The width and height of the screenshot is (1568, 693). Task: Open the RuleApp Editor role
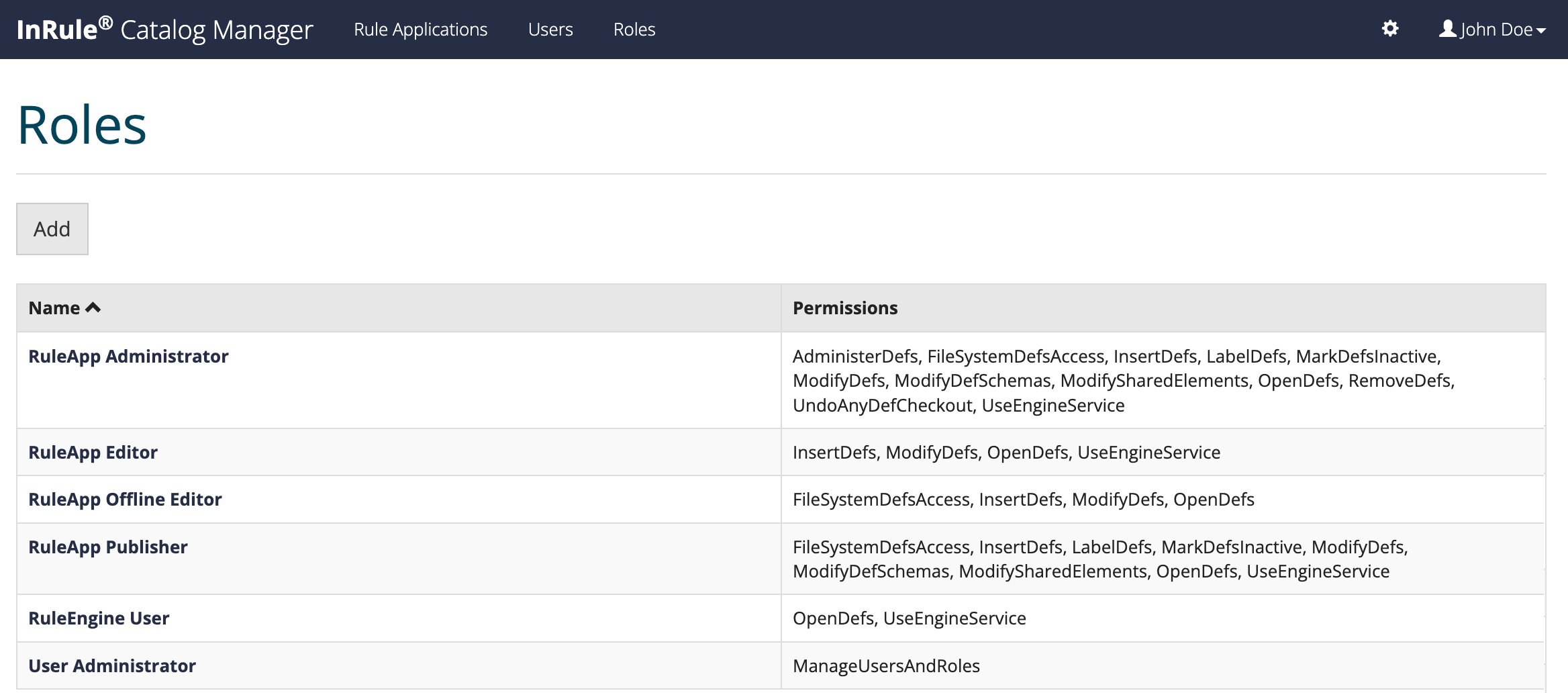(93, 453)
